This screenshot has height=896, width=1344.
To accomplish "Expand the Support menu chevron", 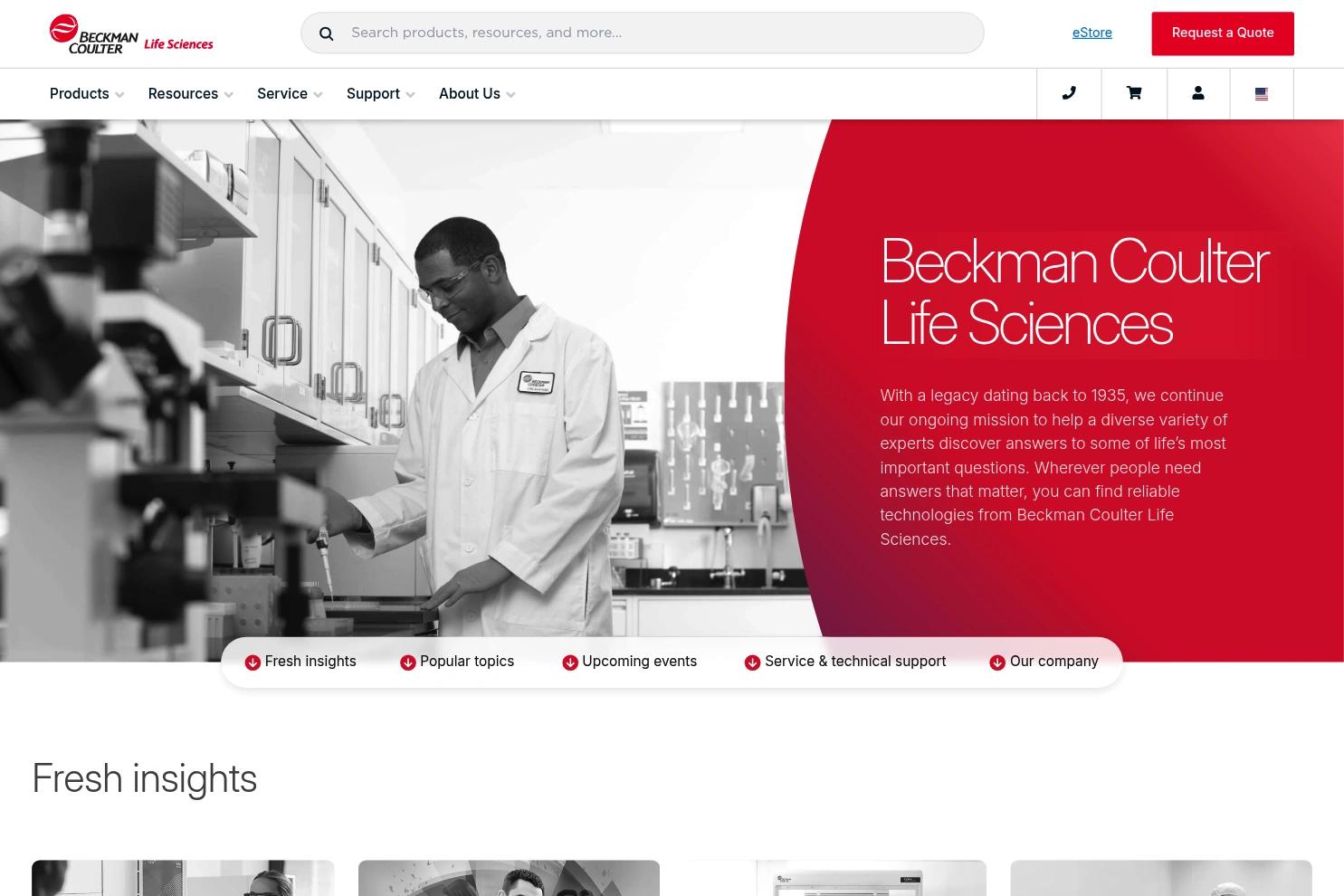I will click(x=410, y=95).
